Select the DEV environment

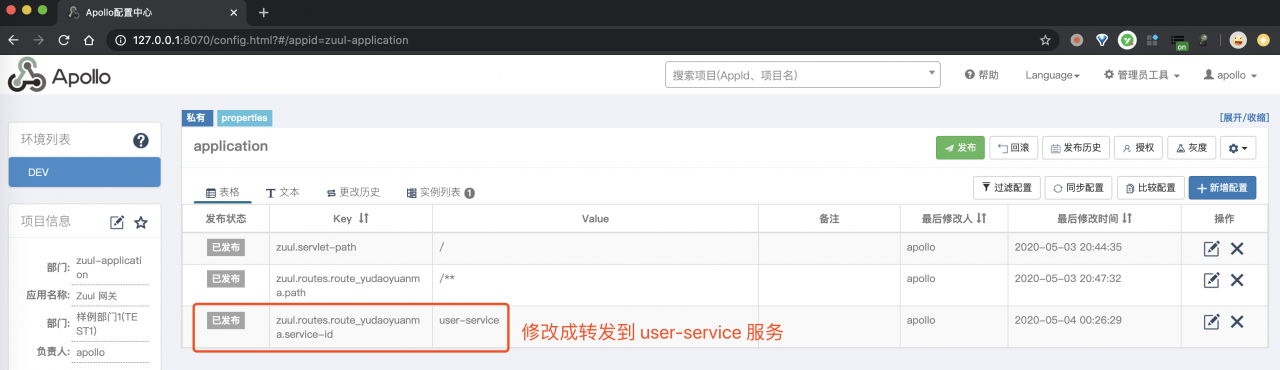tap(84, 172)
